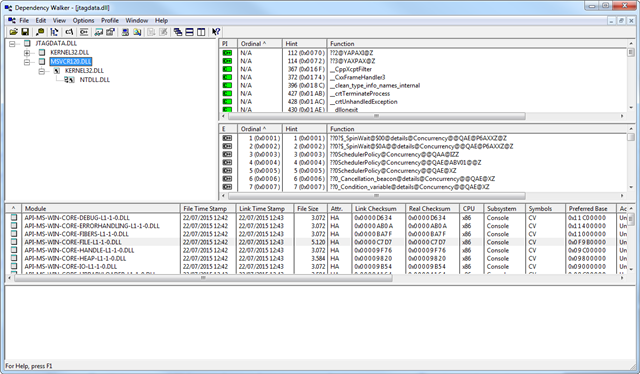
Task: Sort module list by Module column header
Action: 100,209
